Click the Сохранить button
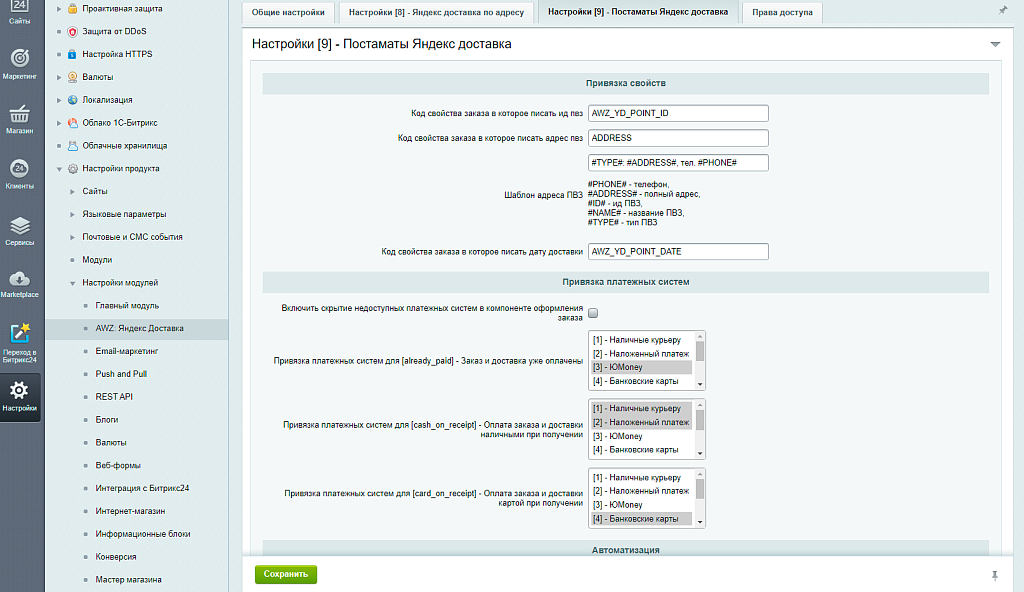Image resolution: width=1024 pixels, height=592 pixels. pos(285,574)
